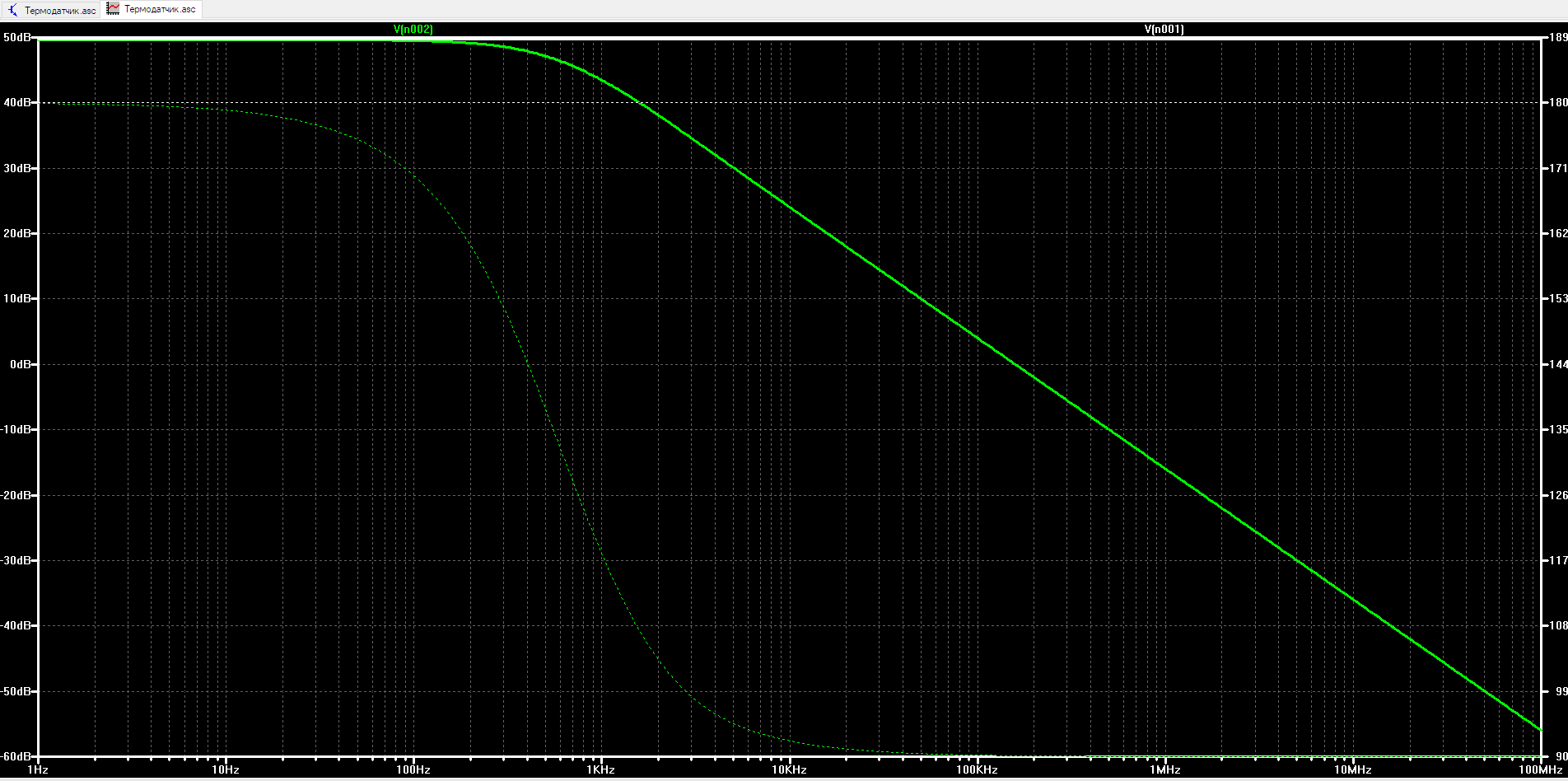Image resolution: width=1568 pixels, height=781 pixels.
Task: Select the Термодатчик.asc waveform plot tab
Action: [152, 9]
